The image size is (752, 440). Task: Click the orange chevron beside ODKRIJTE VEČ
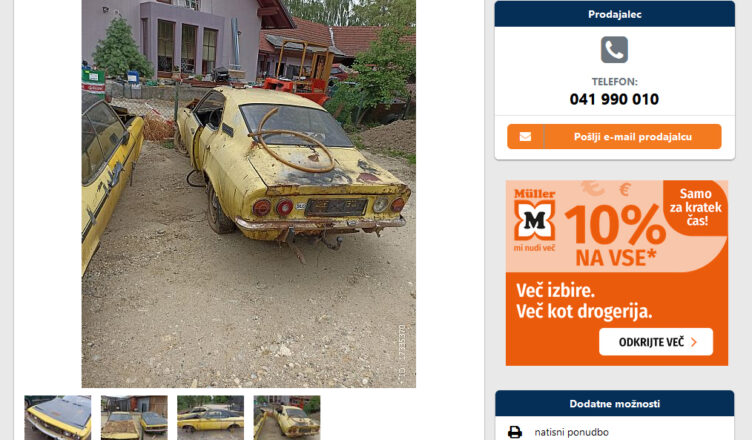coord(694,342)
